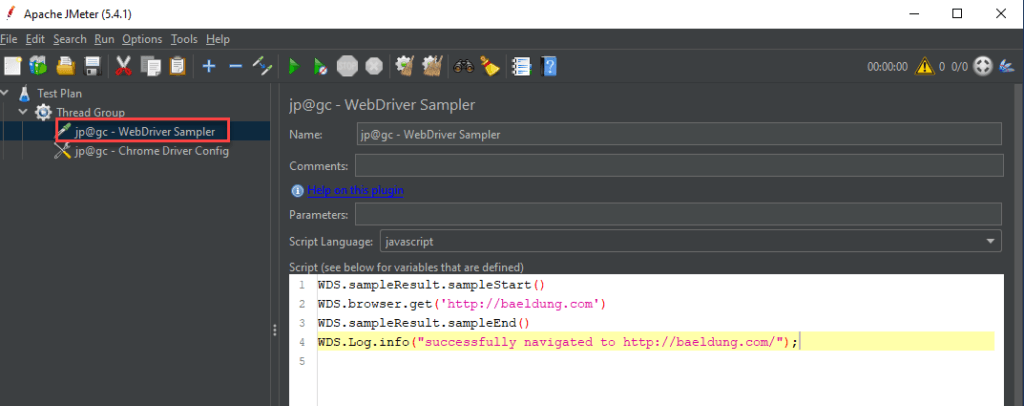Screen dimensions: 1024x406
Task: Create a new test plan
Action: (x=13, y=66)
